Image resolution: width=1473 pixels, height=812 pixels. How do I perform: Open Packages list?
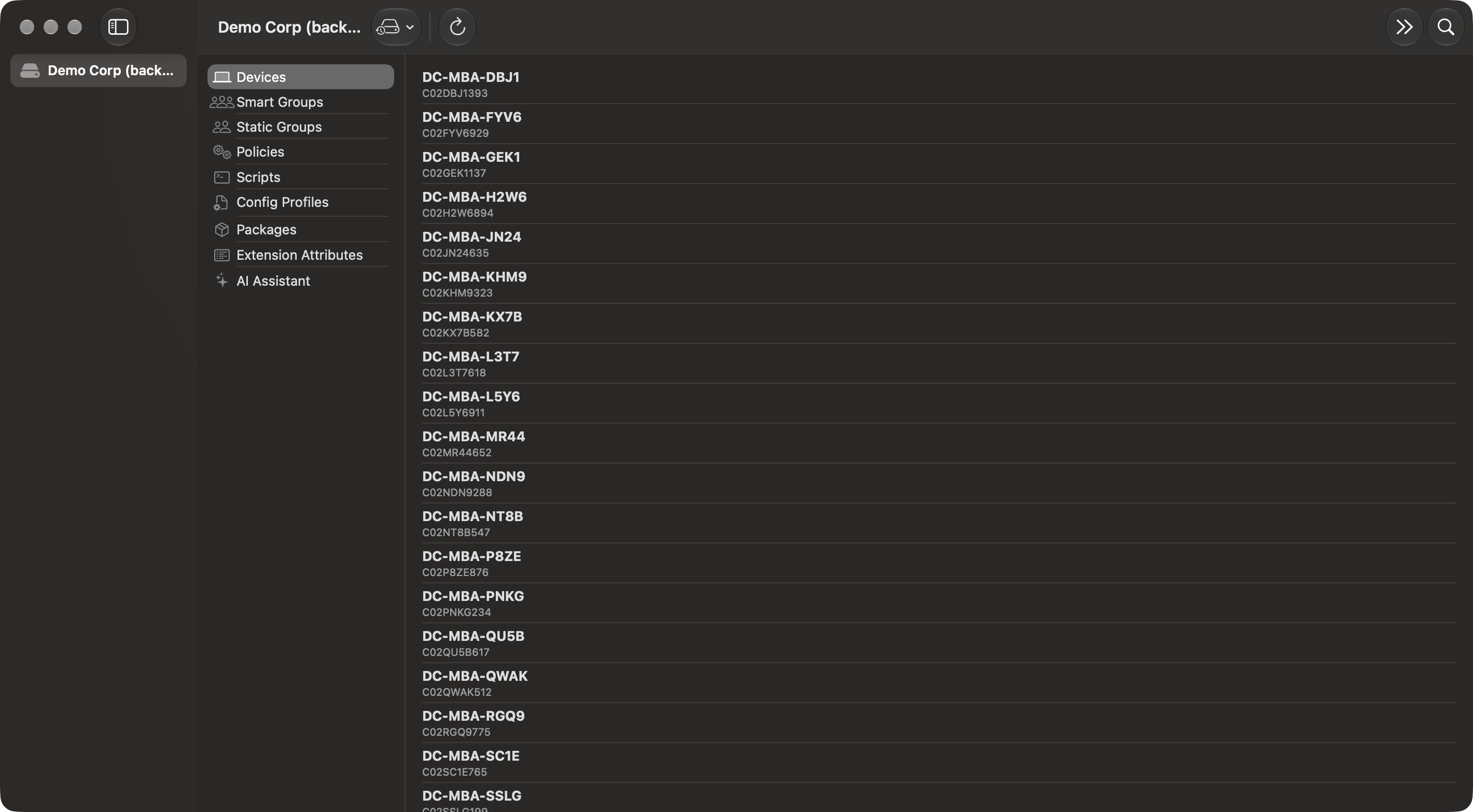(x=301, y=229)
